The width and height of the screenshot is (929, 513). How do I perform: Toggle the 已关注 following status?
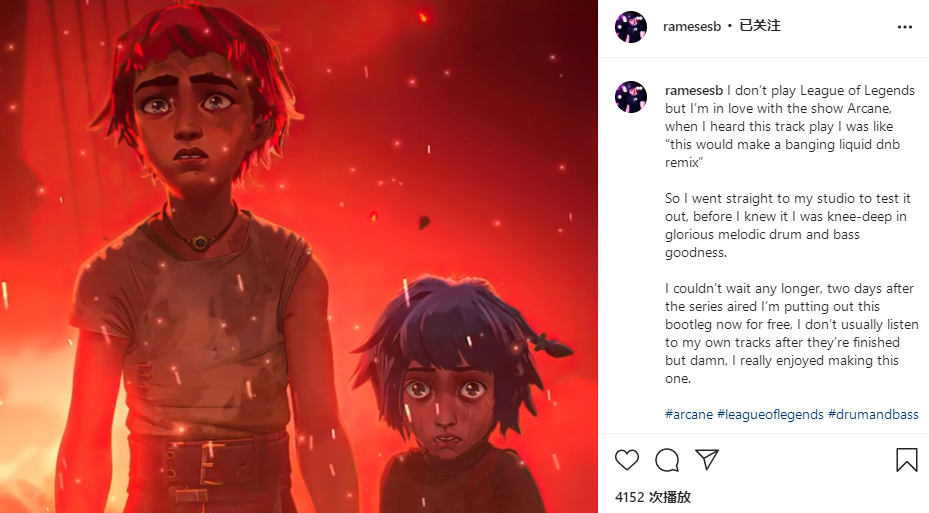tap(760, 26)
